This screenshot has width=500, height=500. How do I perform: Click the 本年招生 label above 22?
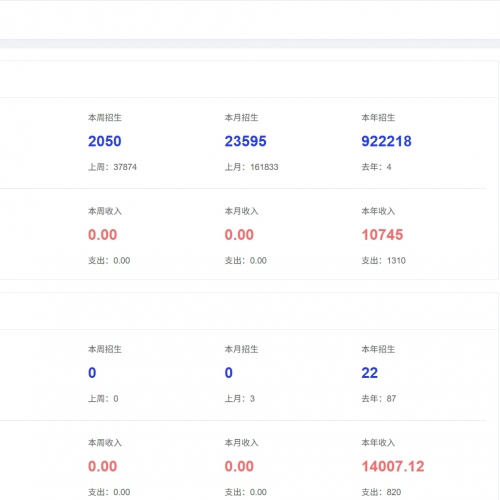coord(378,349)
